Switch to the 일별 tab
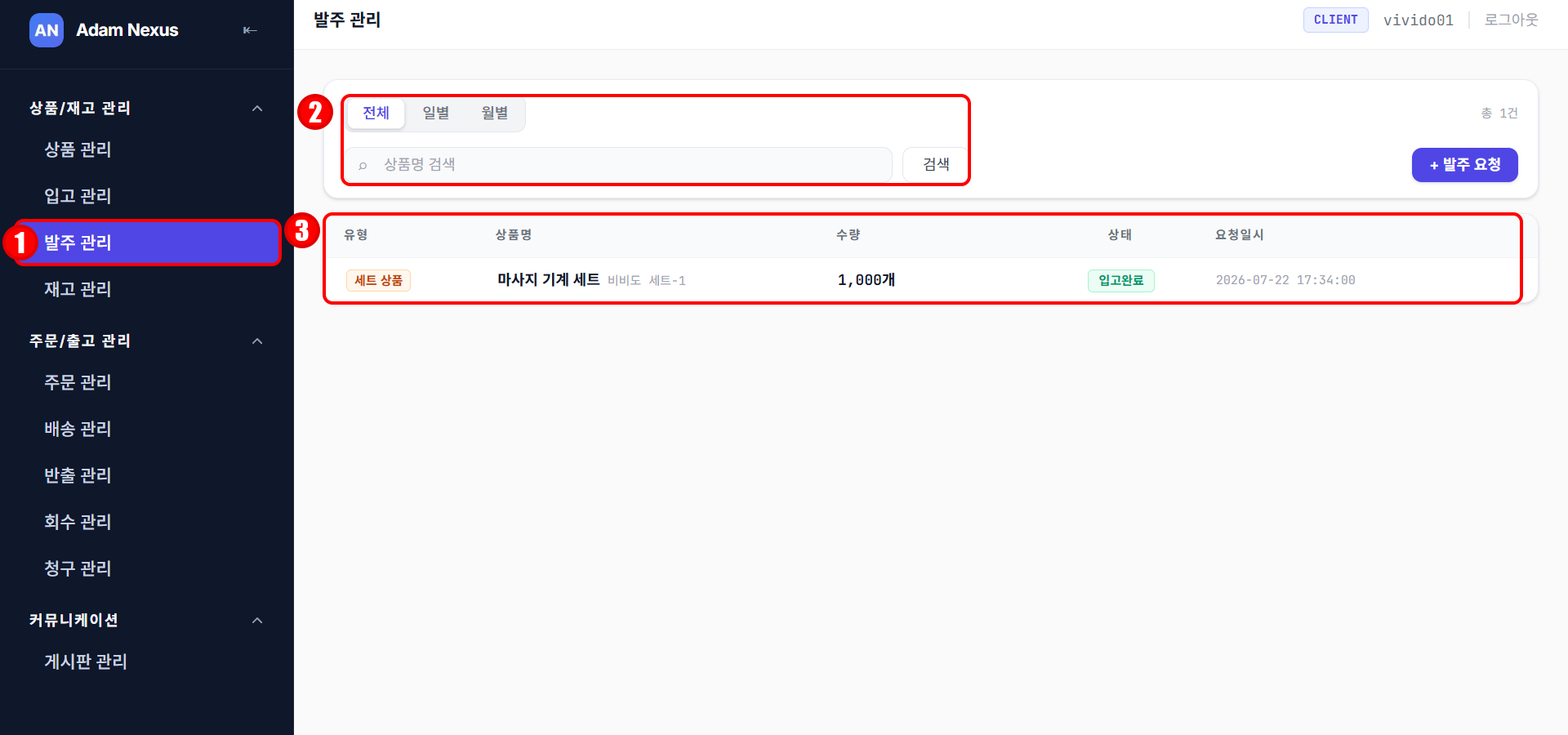 435,113
